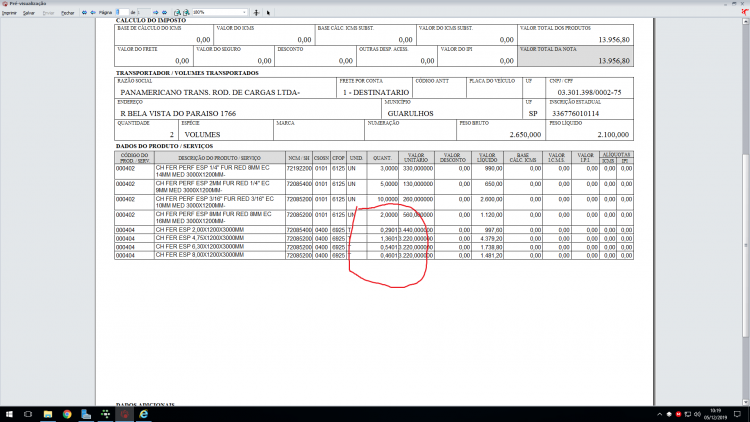Click the taskbar clock showing 10:19
750x422 pixels.
[716, 414]
